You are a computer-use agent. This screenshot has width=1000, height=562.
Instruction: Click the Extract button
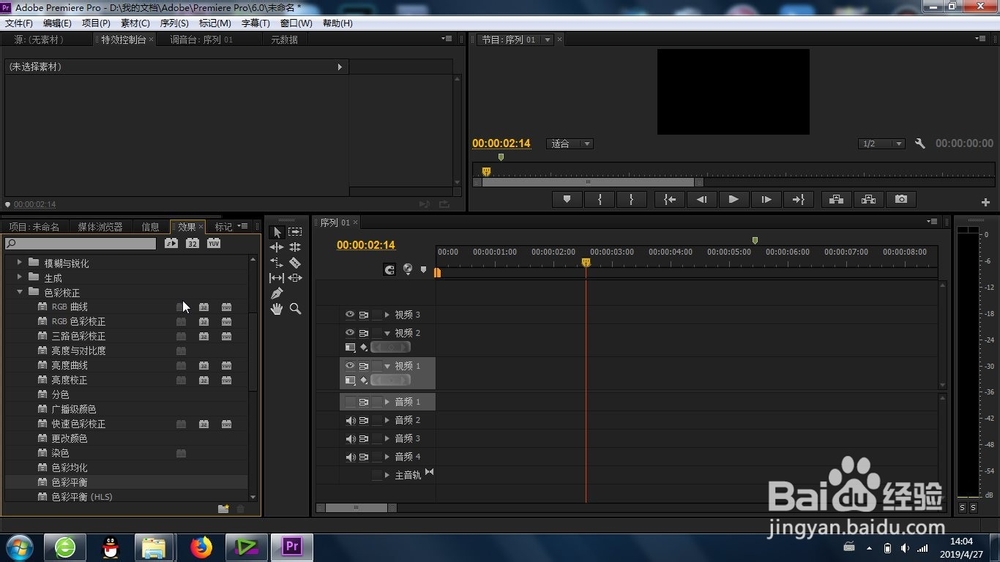pos(869,200)
